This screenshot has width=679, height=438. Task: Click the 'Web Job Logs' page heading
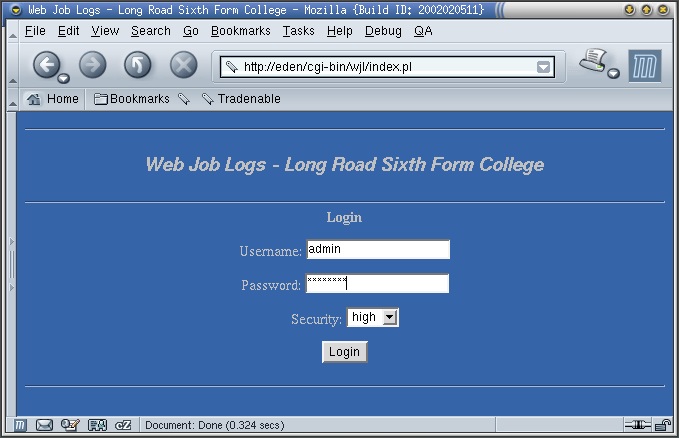pyautogui.click(x=345, y=165)
